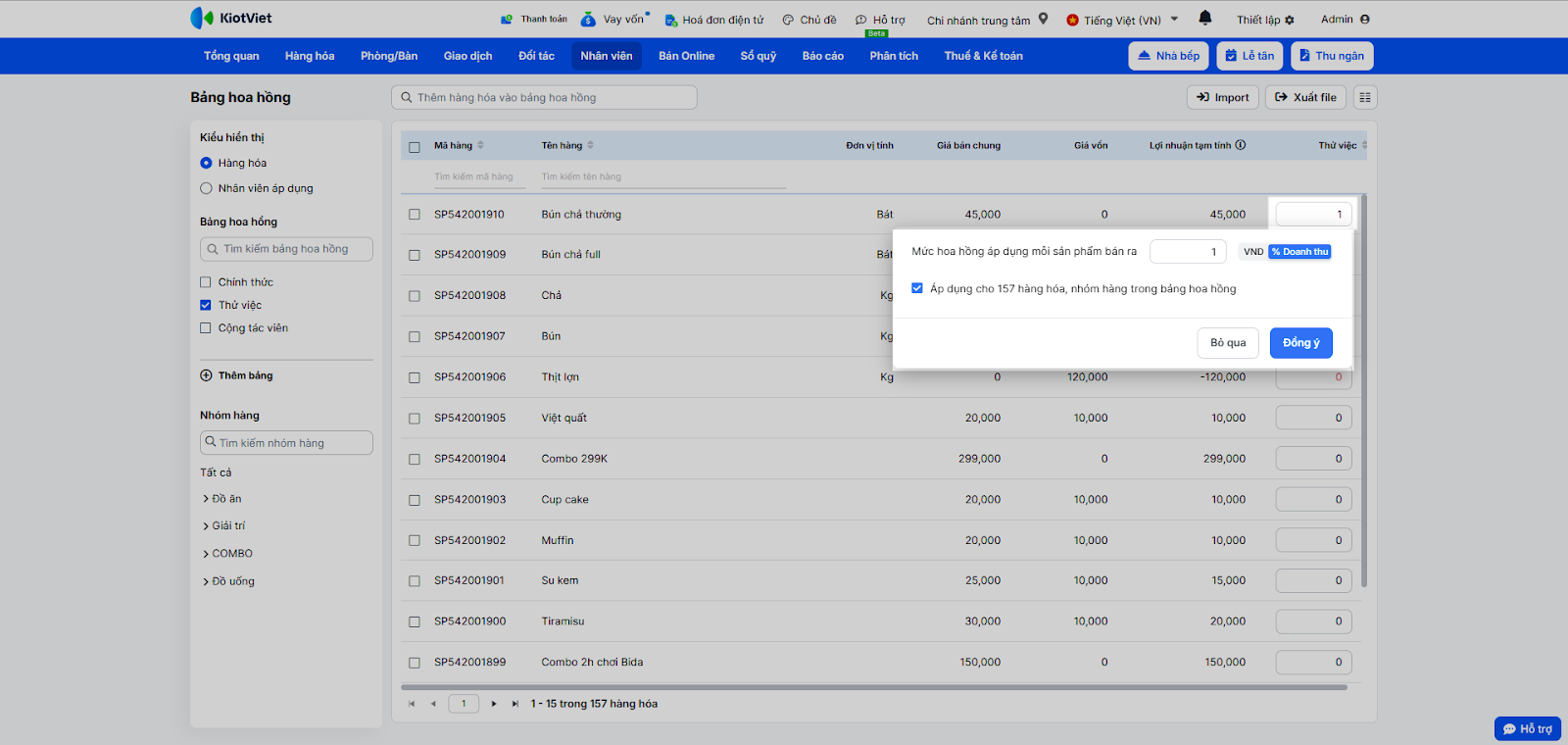
Task: Click the info icon beside Lợi nhuận tạm tính
Action: (x=1241, y=145)
